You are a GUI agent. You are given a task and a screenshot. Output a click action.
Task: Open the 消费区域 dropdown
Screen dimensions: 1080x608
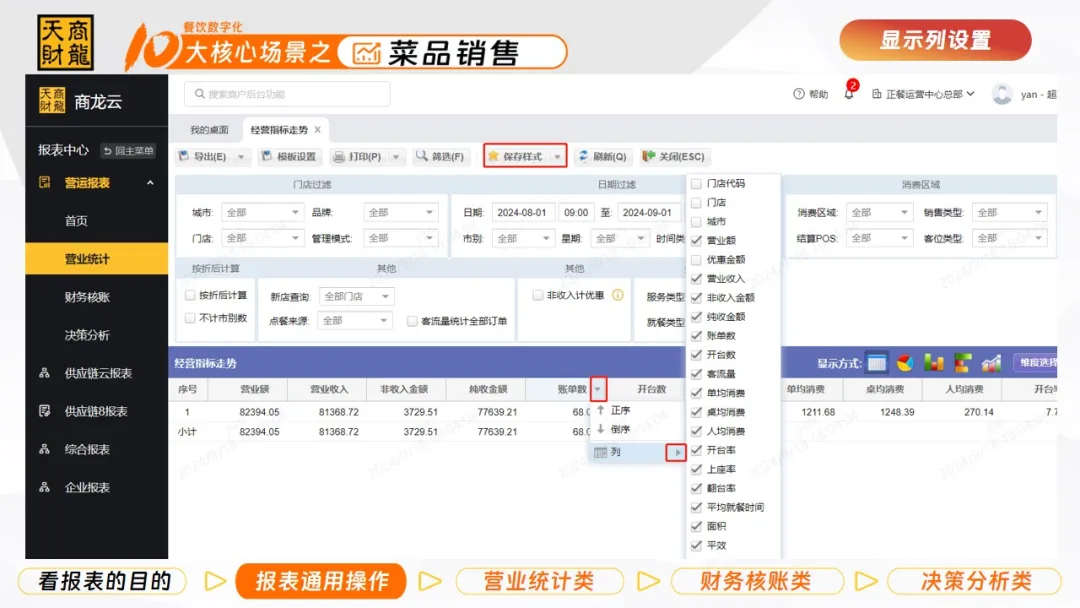(879, 212)
